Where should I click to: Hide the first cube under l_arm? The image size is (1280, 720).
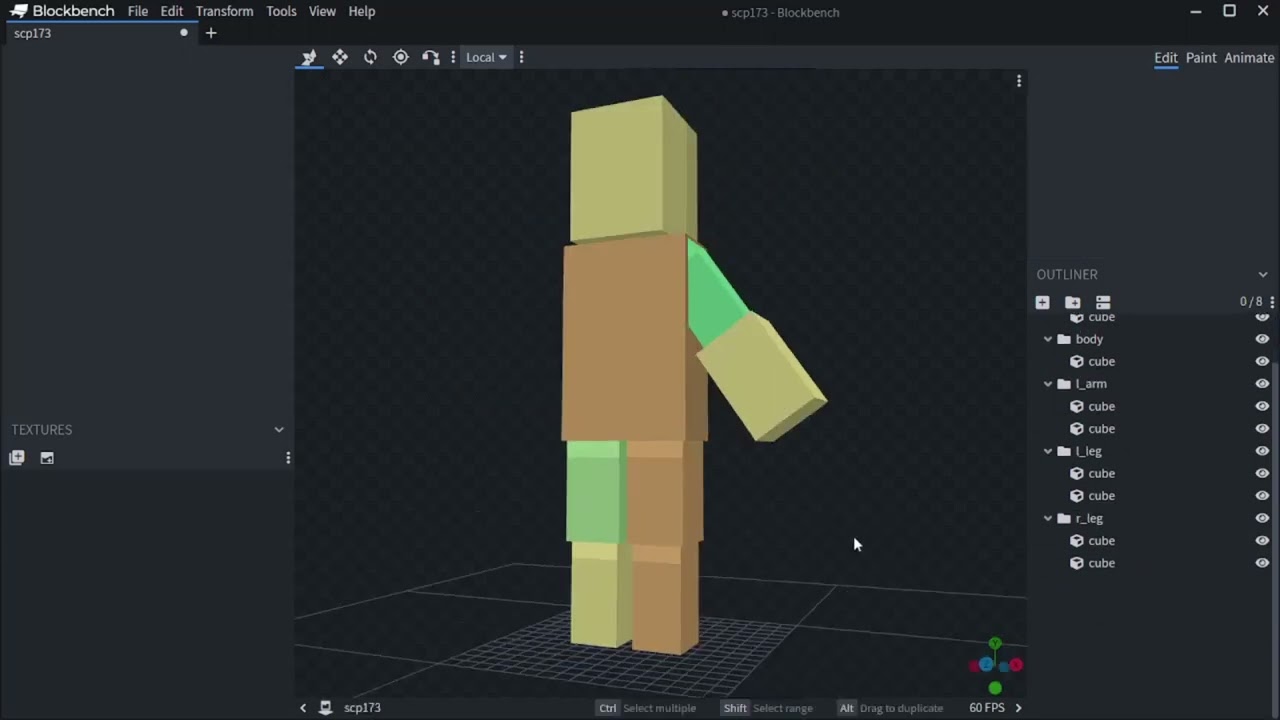[1262, 407]
